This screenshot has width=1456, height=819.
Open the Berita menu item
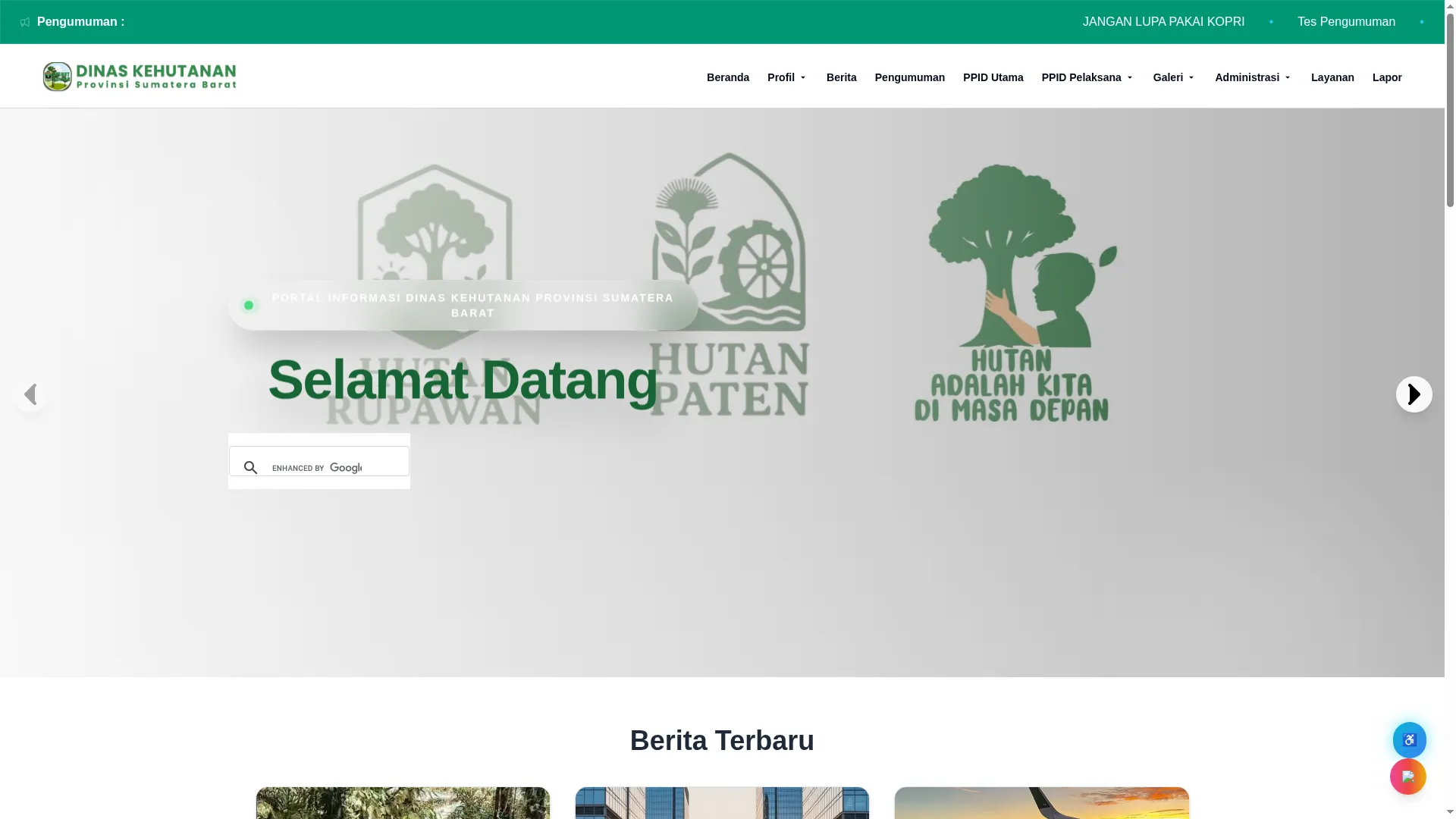tap(841, 77)
